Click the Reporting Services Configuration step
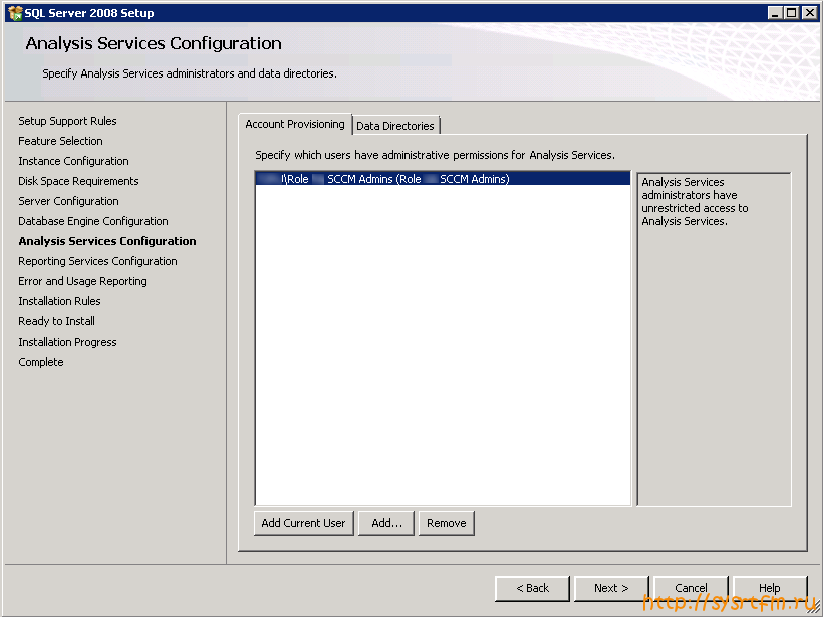Screen dimensions: 823x617 tap(98, 261)
